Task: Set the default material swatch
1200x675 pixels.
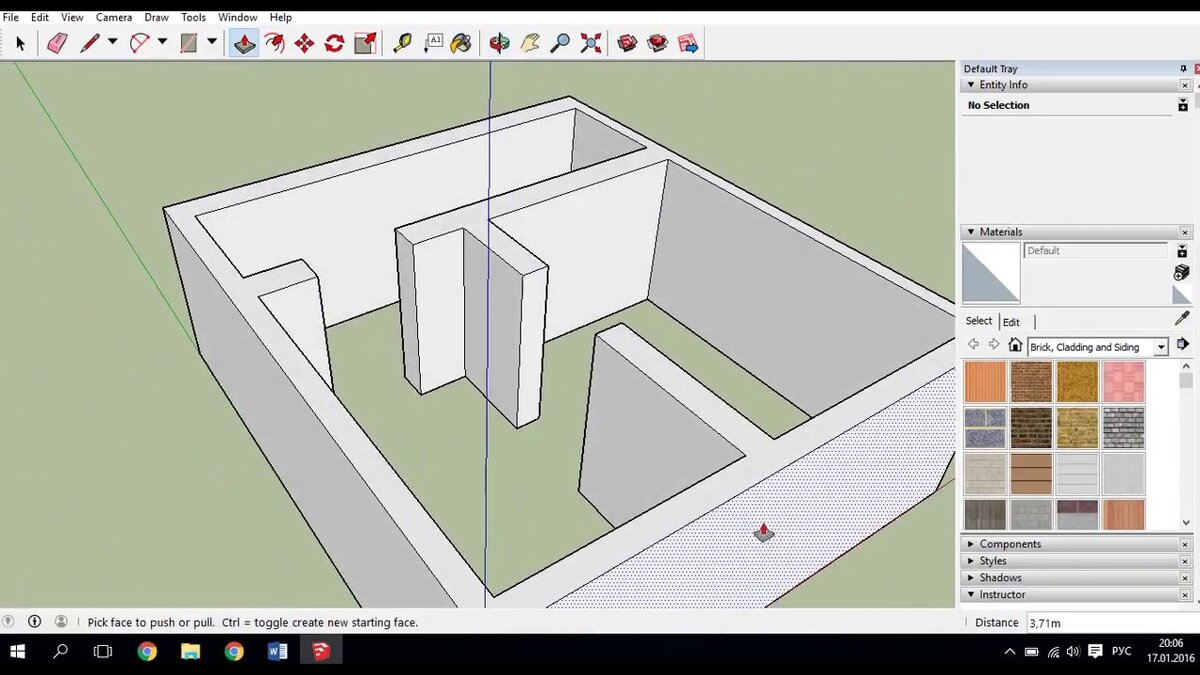Action: coord(1182,295)
